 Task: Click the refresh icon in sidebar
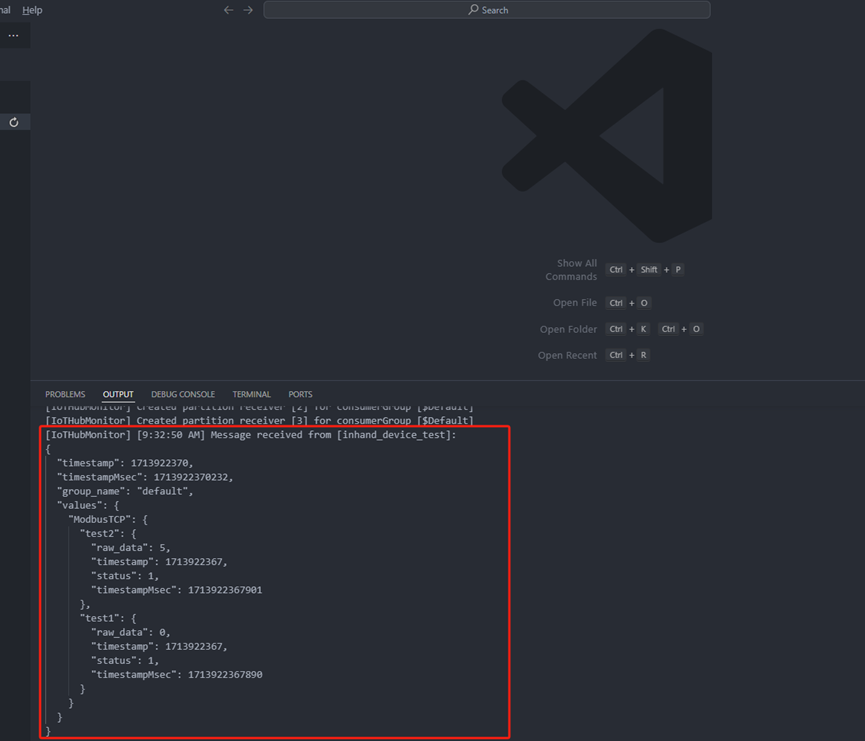pyautogui.click(x=14, y=122)
